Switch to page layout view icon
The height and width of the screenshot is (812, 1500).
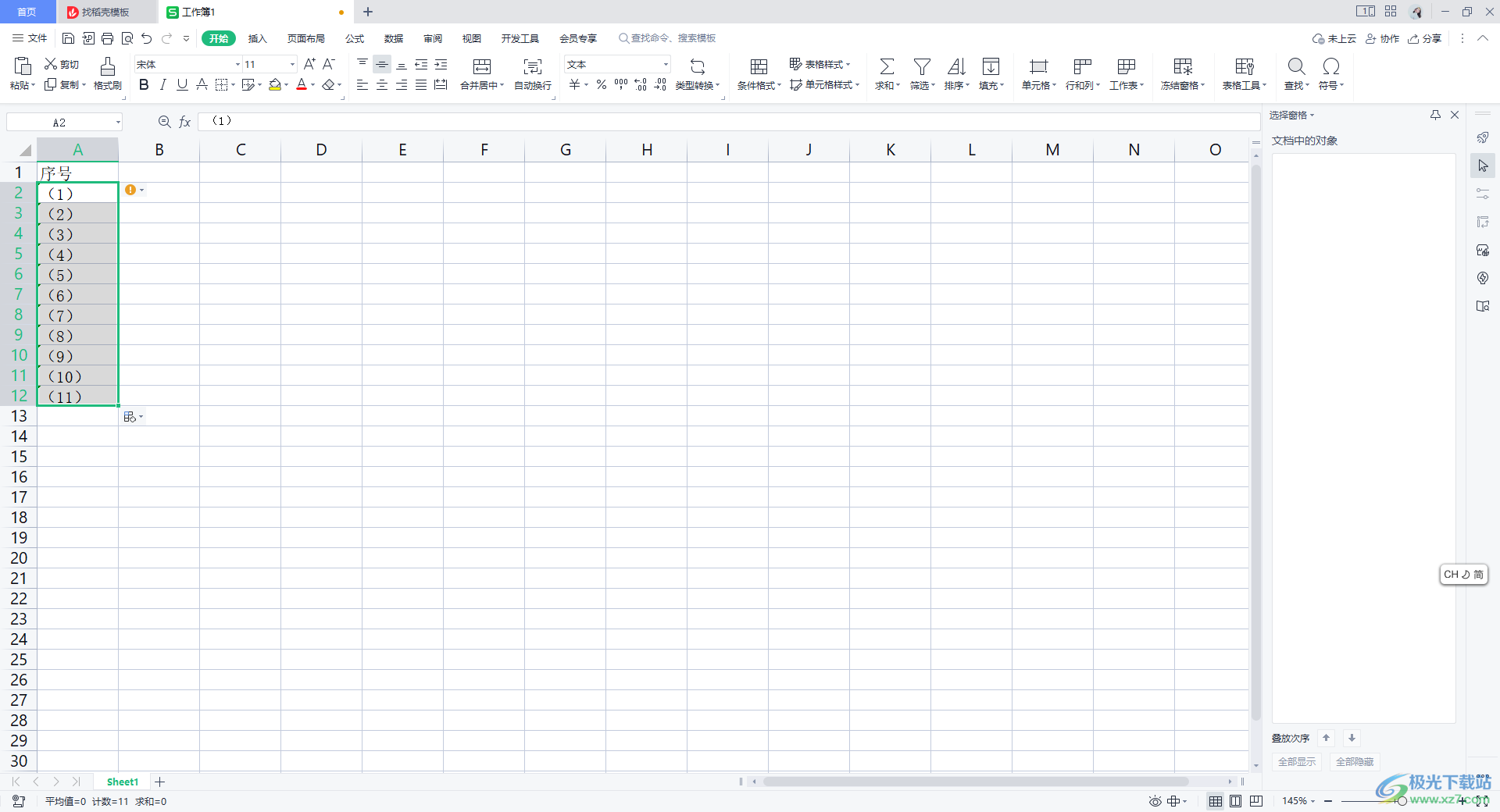click(1236, 801)
